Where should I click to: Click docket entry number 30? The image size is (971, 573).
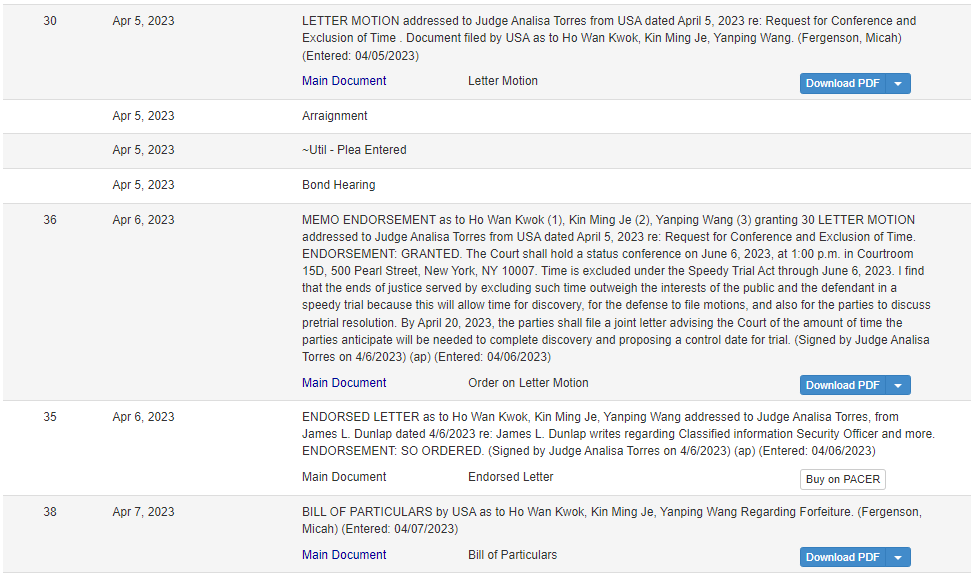(50, 21)
